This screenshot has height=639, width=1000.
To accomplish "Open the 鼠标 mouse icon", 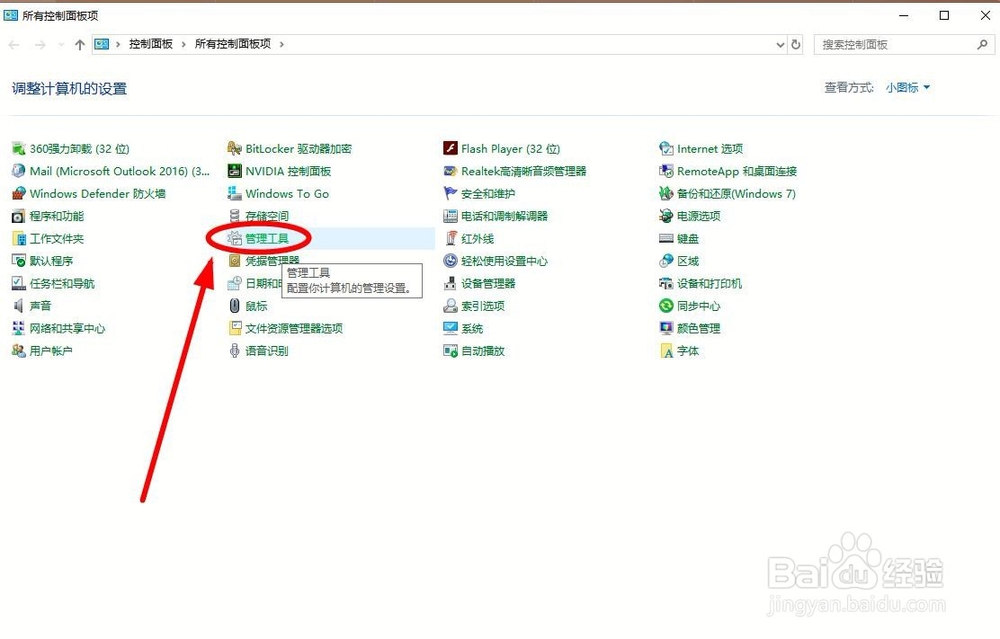I will pos(234,305).
